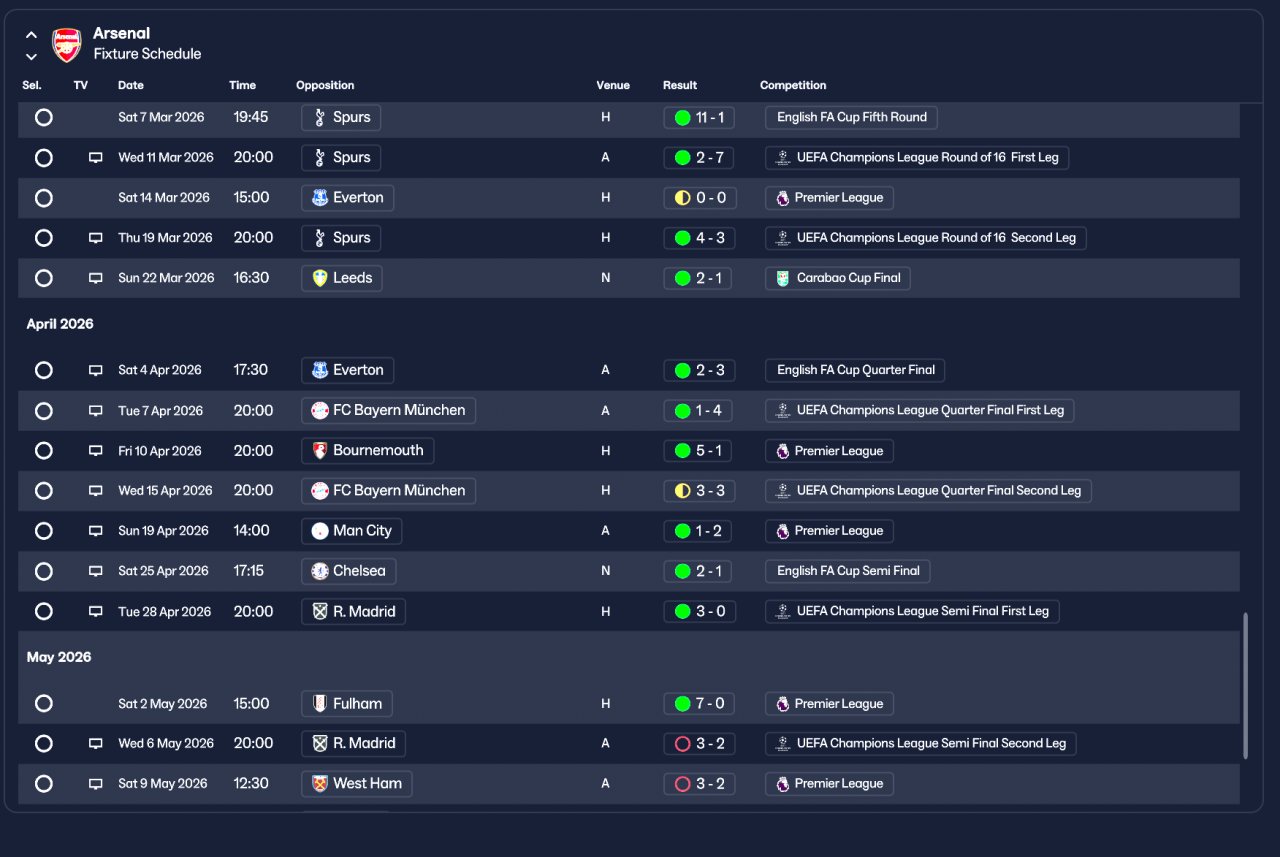Click the down chevron beside Arsenal
The height and width of the screenshot is (857, 1280).
pyautogui.click(x=31, y=57)
